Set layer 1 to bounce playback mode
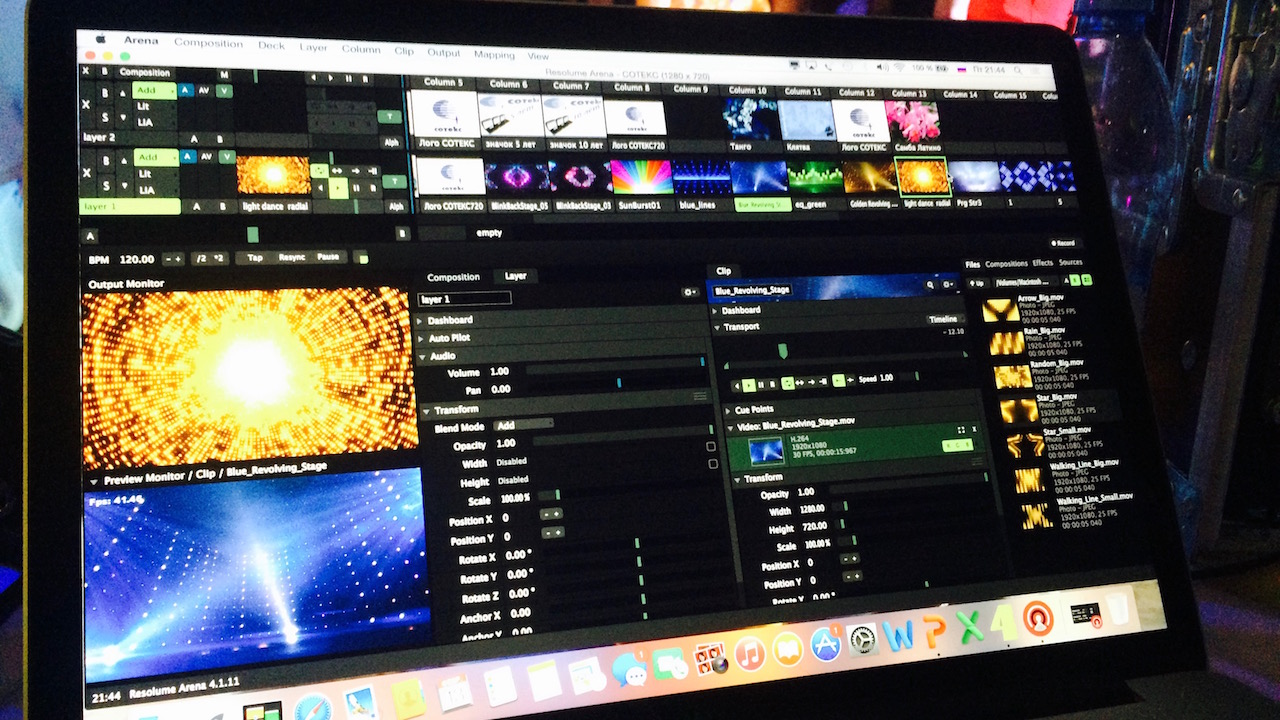1280x720 pixels. tap(337, 170)
